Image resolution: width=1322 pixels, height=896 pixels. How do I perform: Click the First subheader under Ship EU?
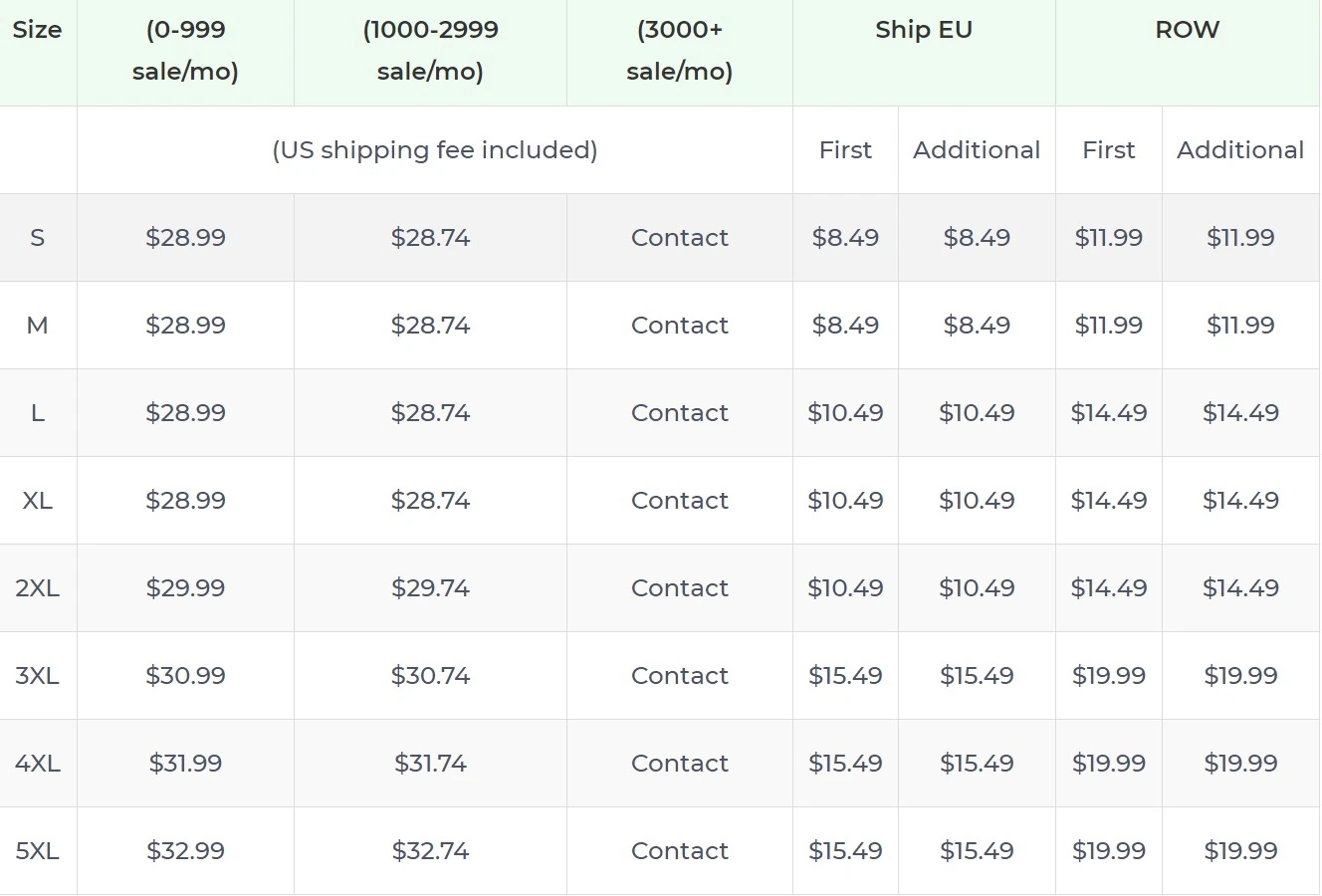click(x=845, y=150)
